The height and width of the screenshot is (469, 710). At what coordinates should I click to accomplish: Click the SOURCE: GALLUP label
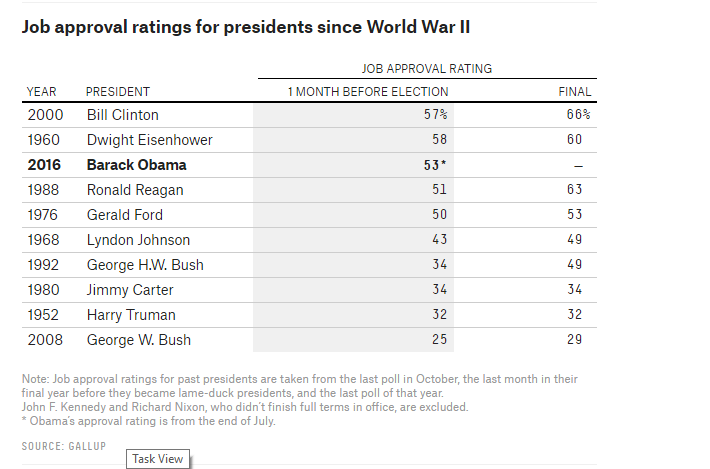[x=66, y=445]
